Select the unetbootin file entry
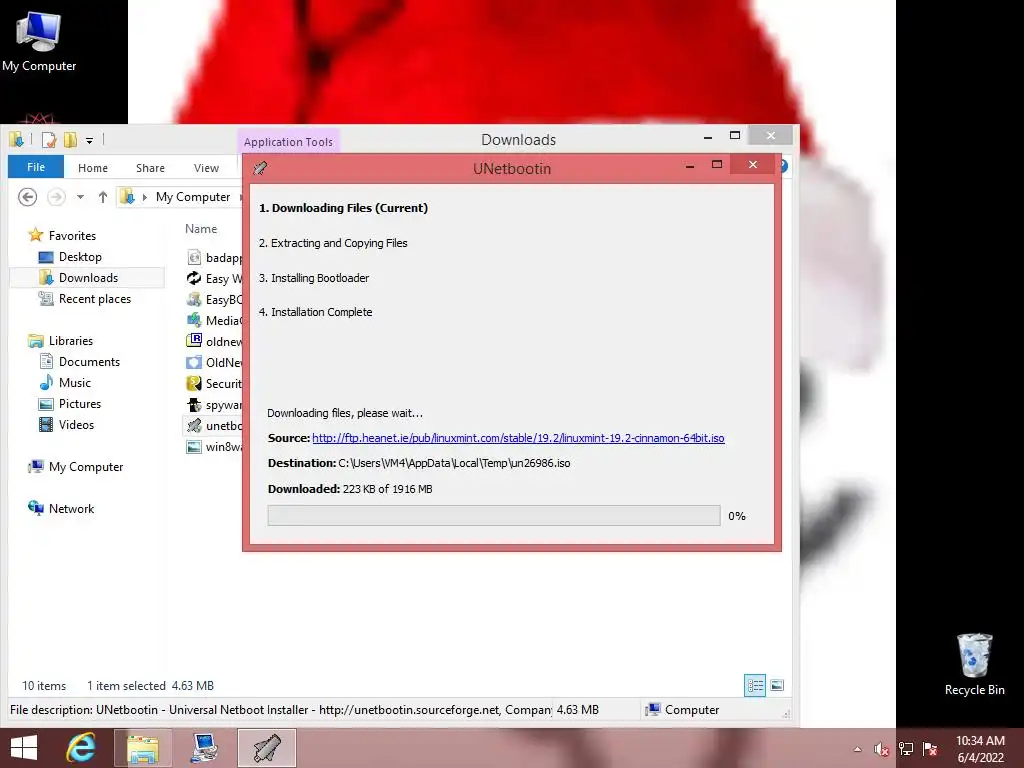This screenshot has width=1024, height=768. [x=214, y=426]
